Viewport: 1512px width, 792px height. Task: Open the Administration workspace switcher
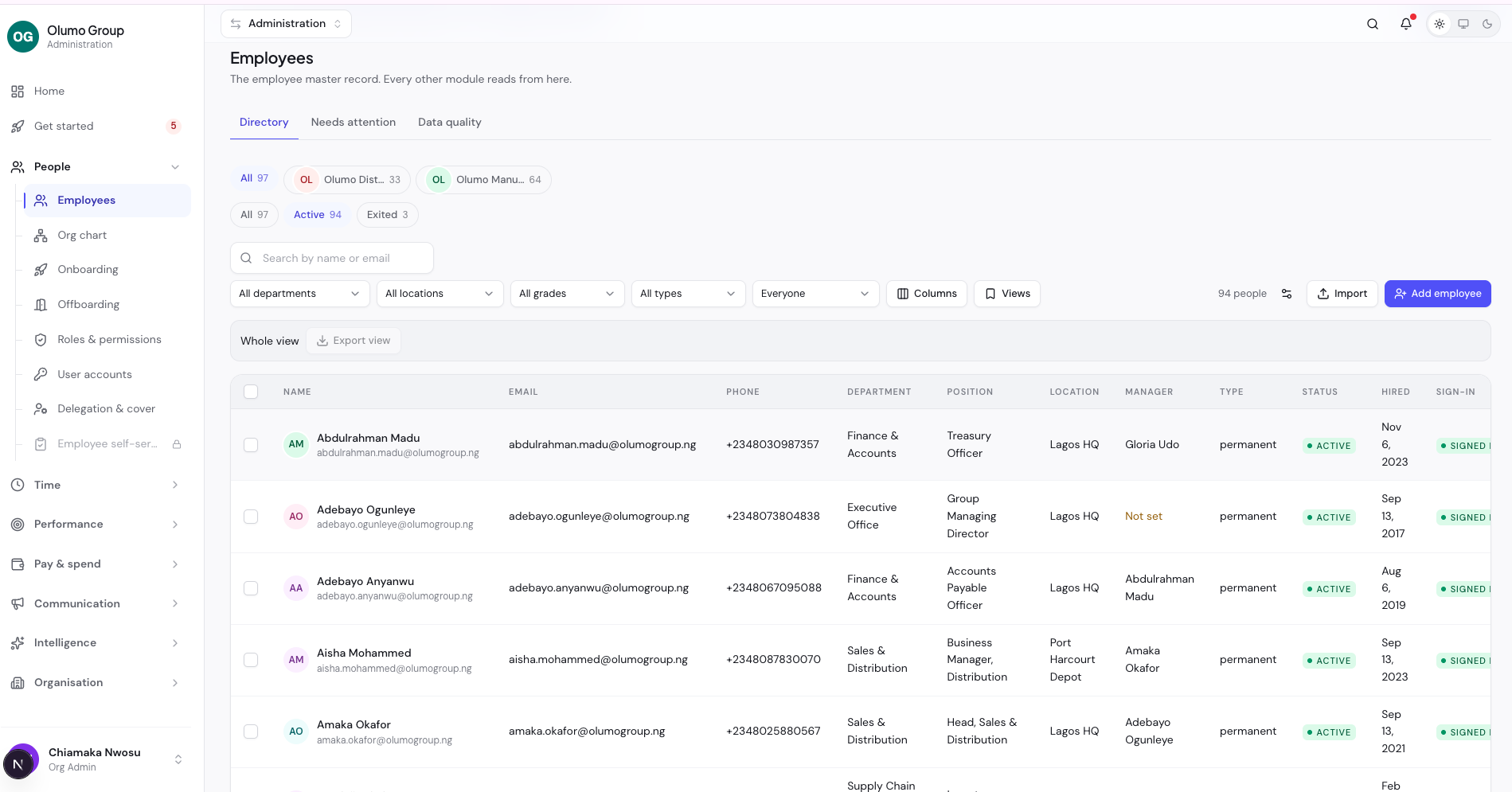286,24
